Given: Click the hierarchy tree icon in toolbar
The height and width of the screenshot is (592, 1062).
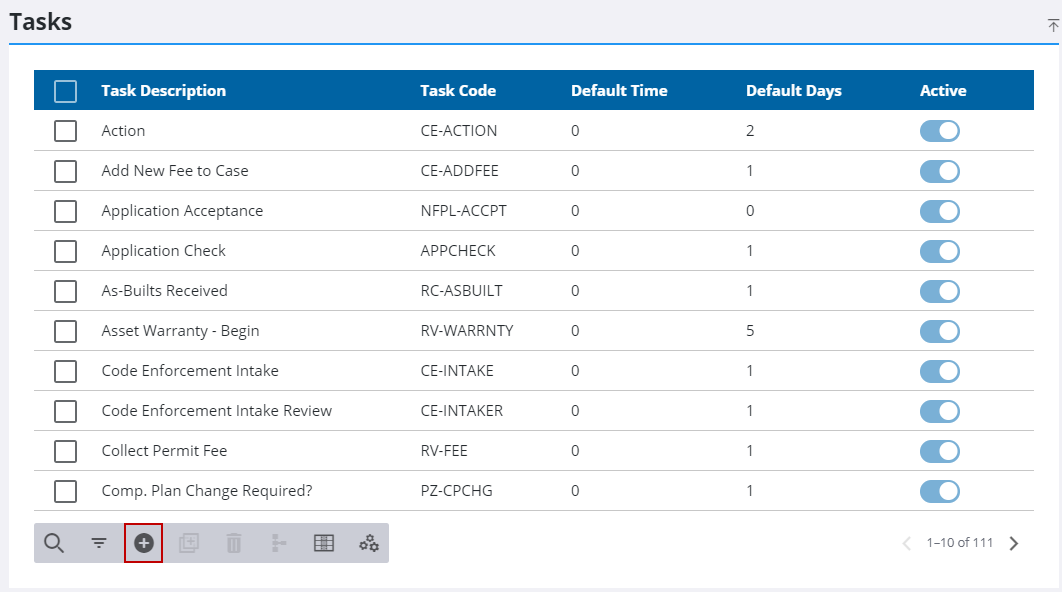Looking at the screenshot, I should 279,543.
